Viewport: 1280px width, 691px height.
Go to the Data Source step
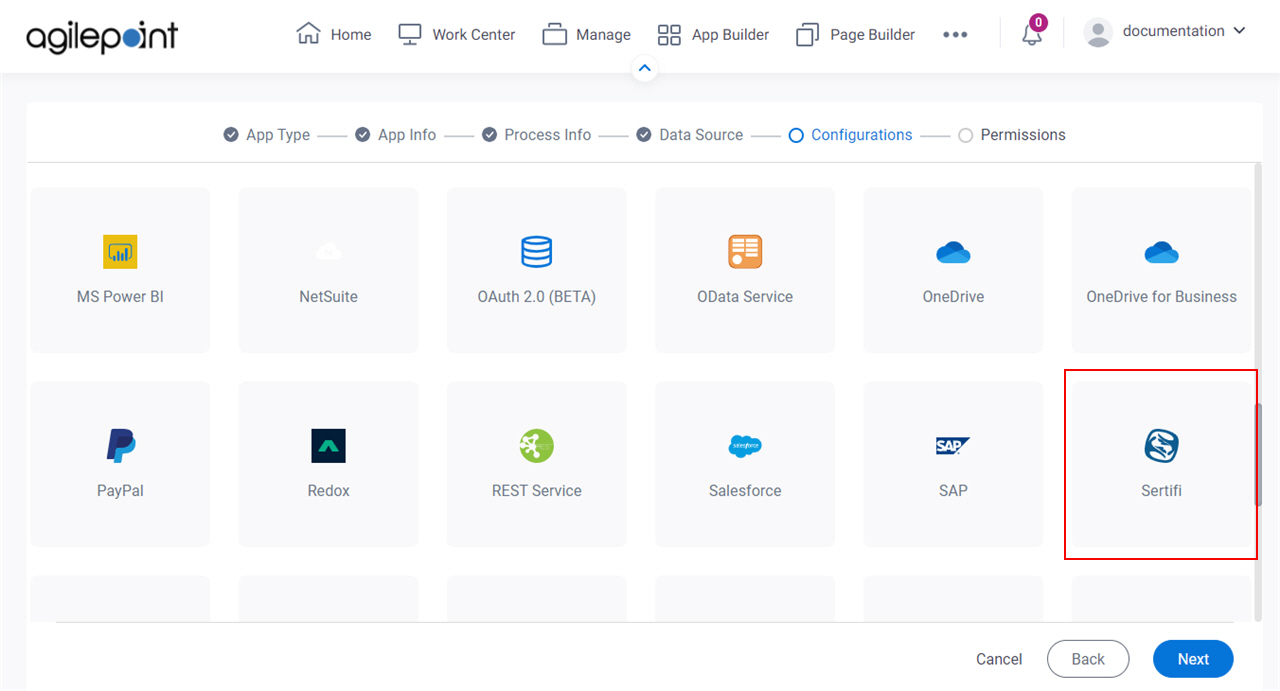[690, 135]
